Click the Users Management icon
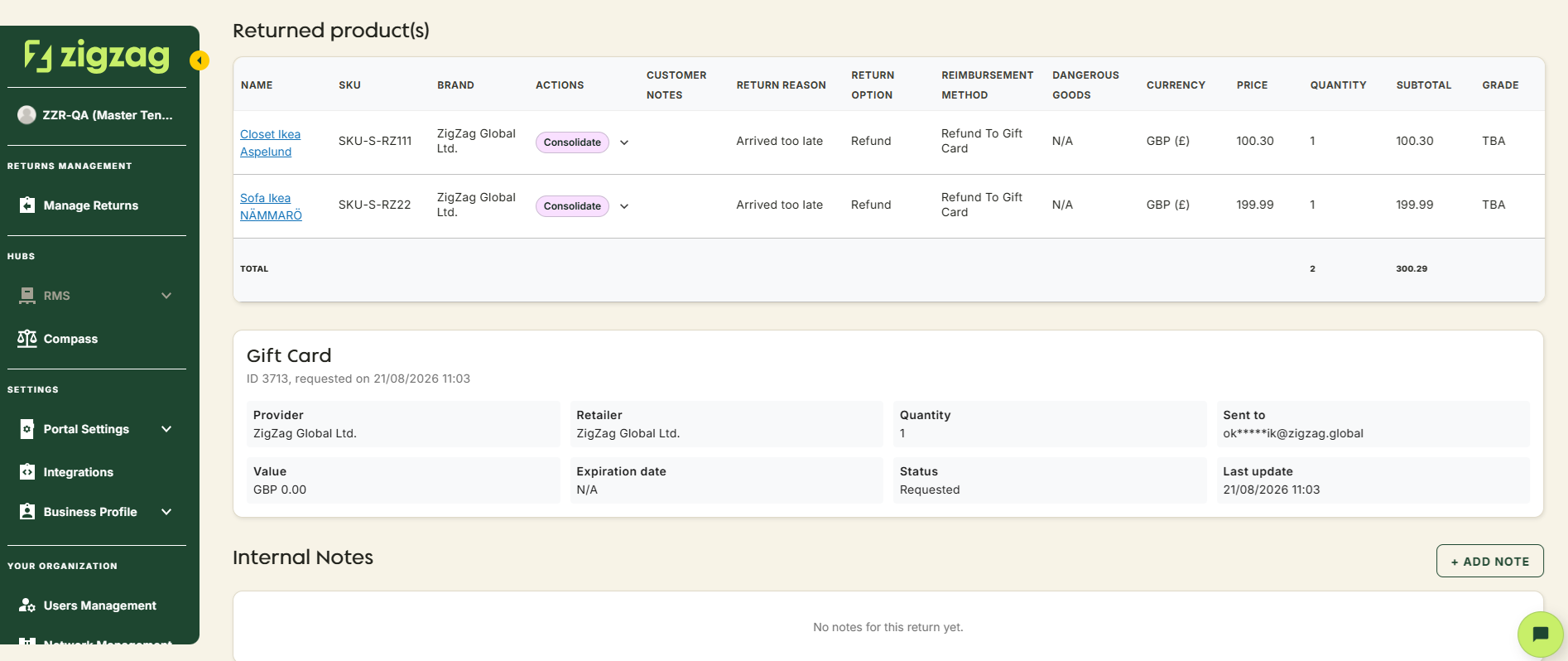The height and width of the screenshot is (661, 1568). tap(27, 605)
